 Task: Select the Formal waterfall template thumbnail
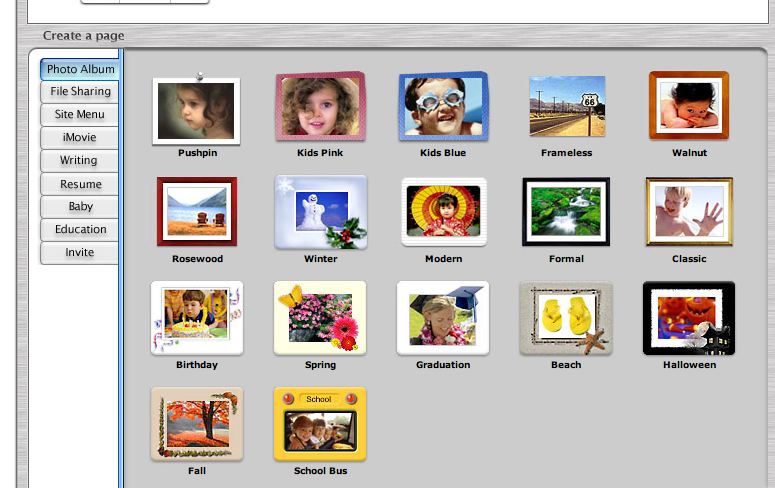click(566, 212)
